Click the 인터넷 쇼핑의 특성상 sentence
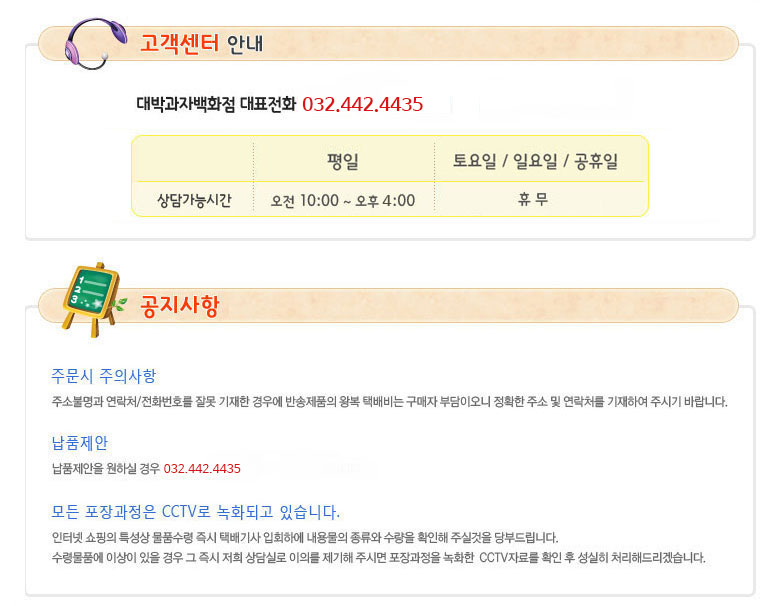 pos(305,538)
